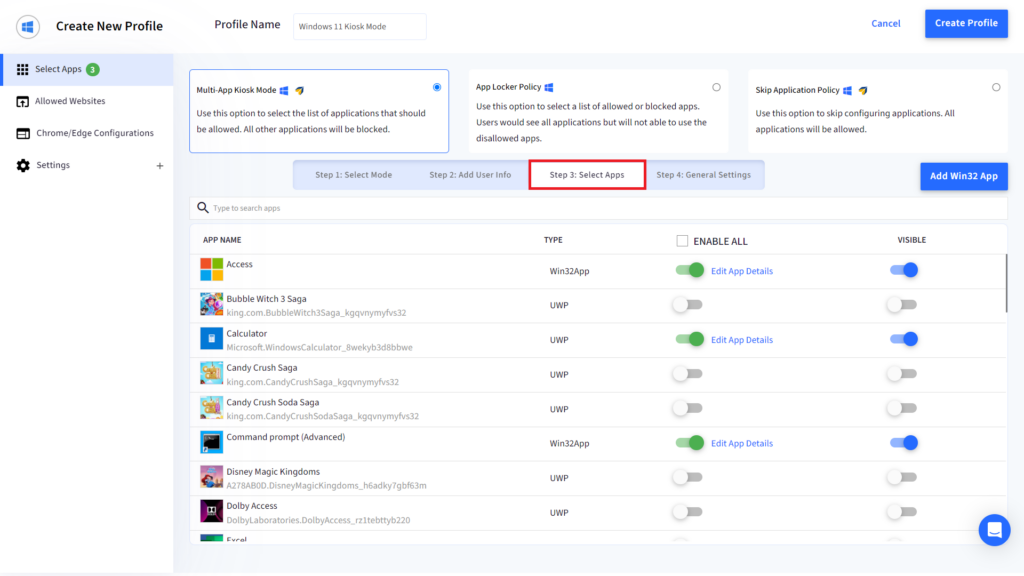Click the Add Win32 App button

964,176
